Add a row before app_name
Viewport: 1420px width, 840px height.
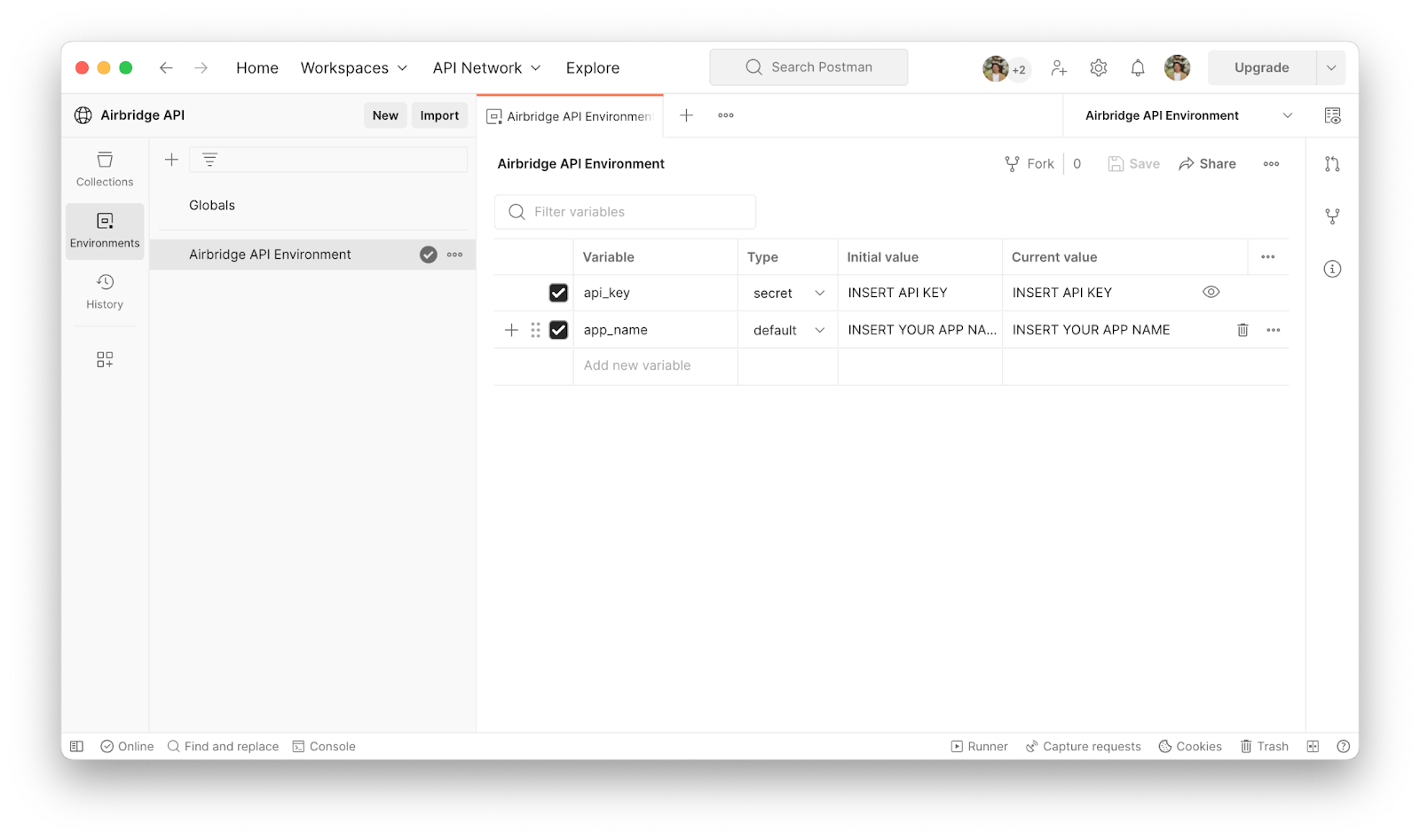[511, 330]
